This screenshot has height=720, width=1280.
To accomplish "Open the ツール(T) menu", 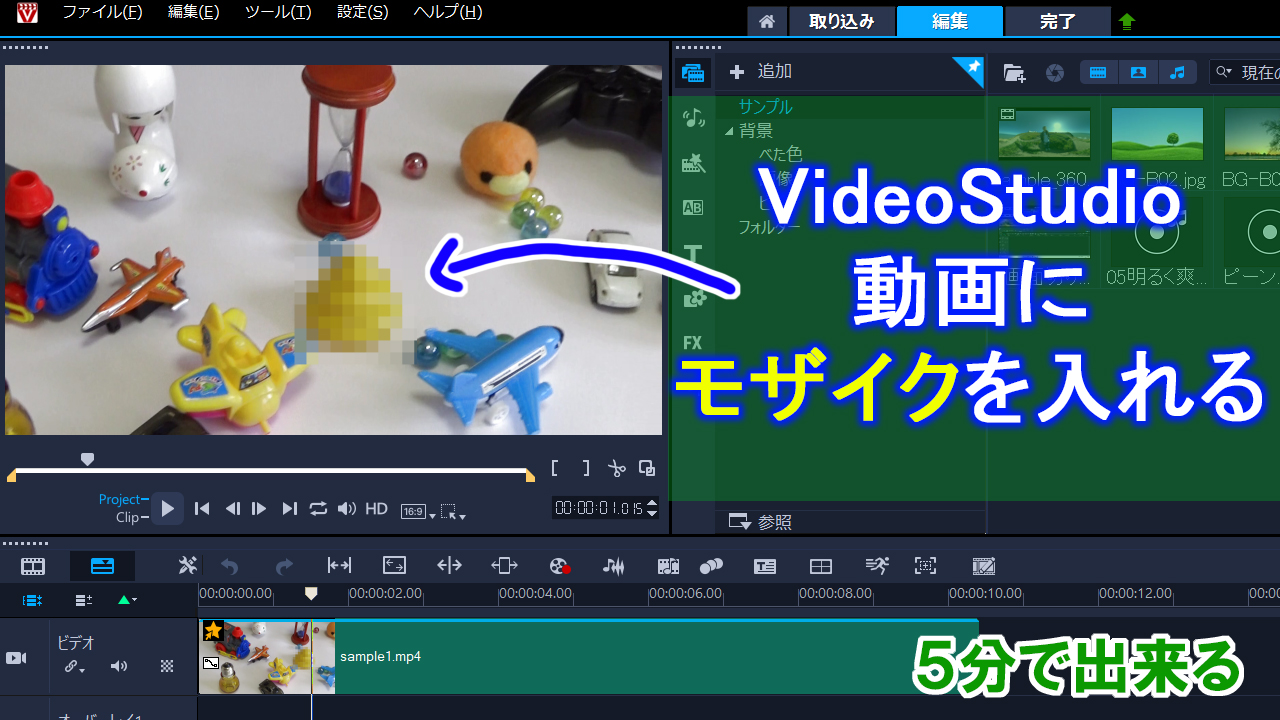I will point(278,12).
